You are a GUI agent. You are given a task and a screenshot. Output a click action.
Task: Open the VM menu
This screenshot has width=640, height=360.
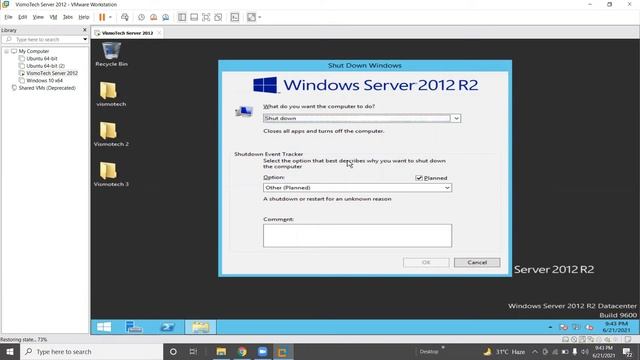[x=53, y=17]
